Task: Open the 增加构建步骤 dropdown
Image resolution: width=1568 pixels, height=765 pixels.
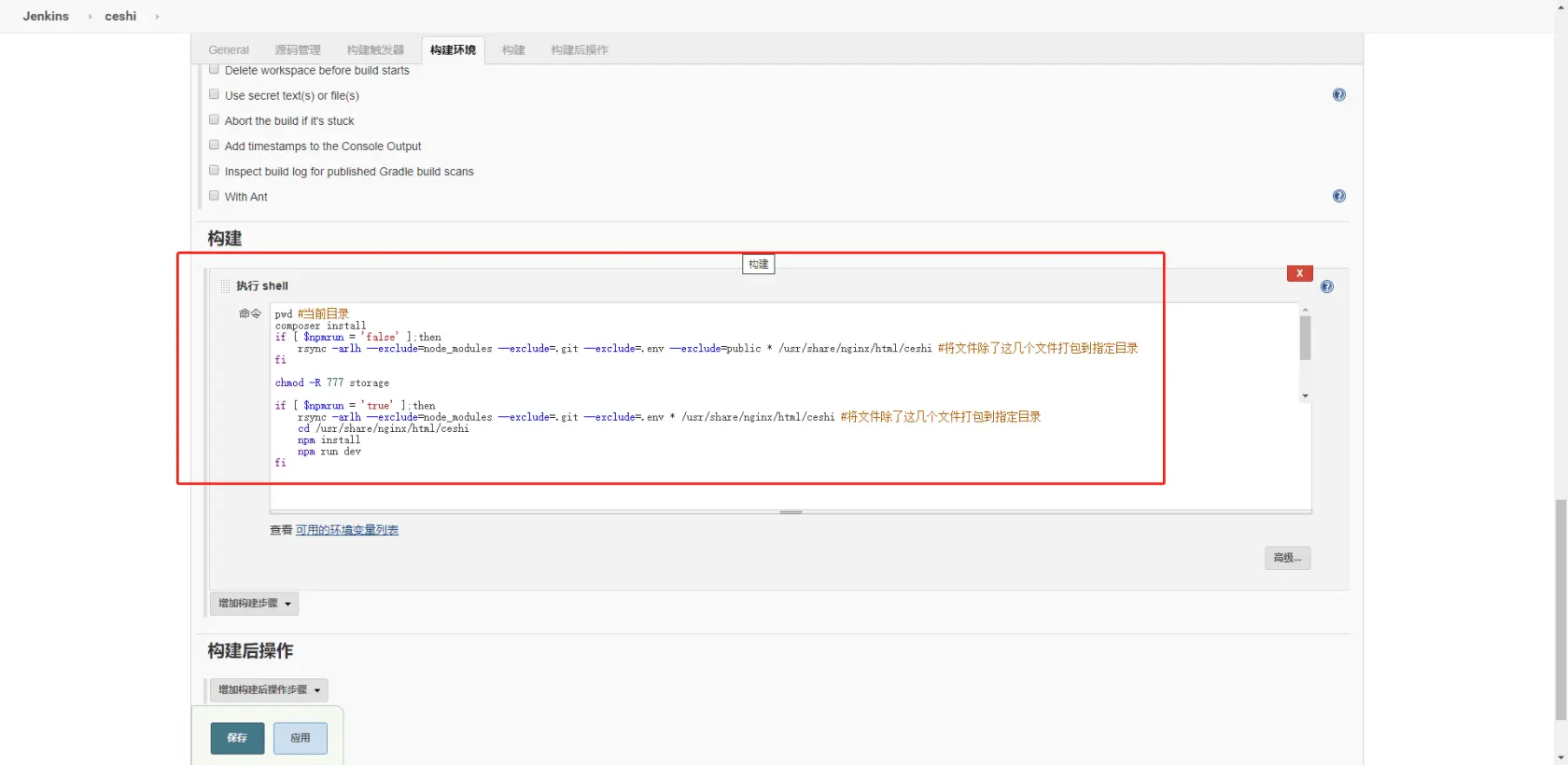Action: (x=254, y=604)
